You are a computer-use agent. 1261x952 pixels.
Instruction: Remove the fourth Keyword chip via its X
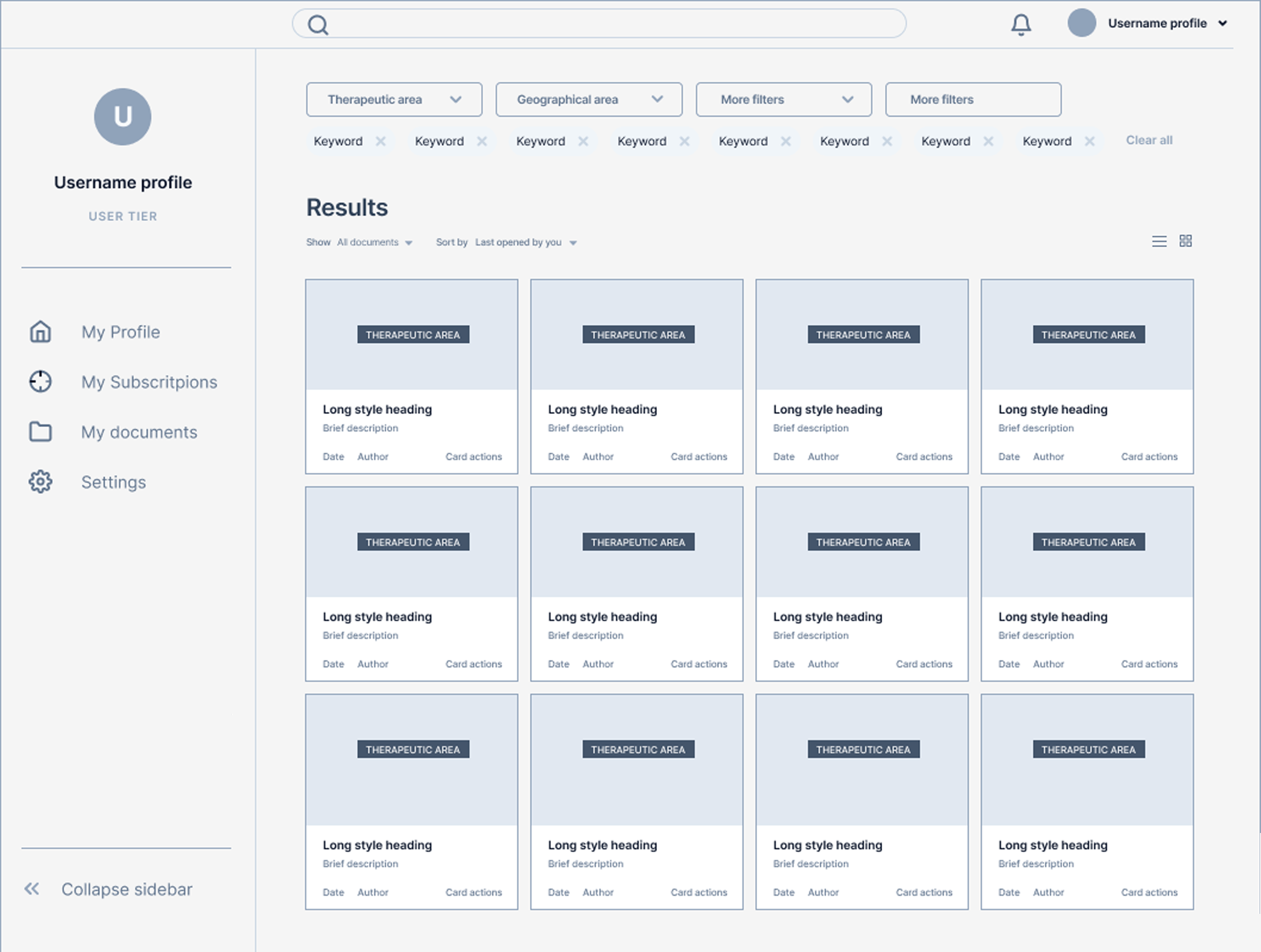pos(685,141)
